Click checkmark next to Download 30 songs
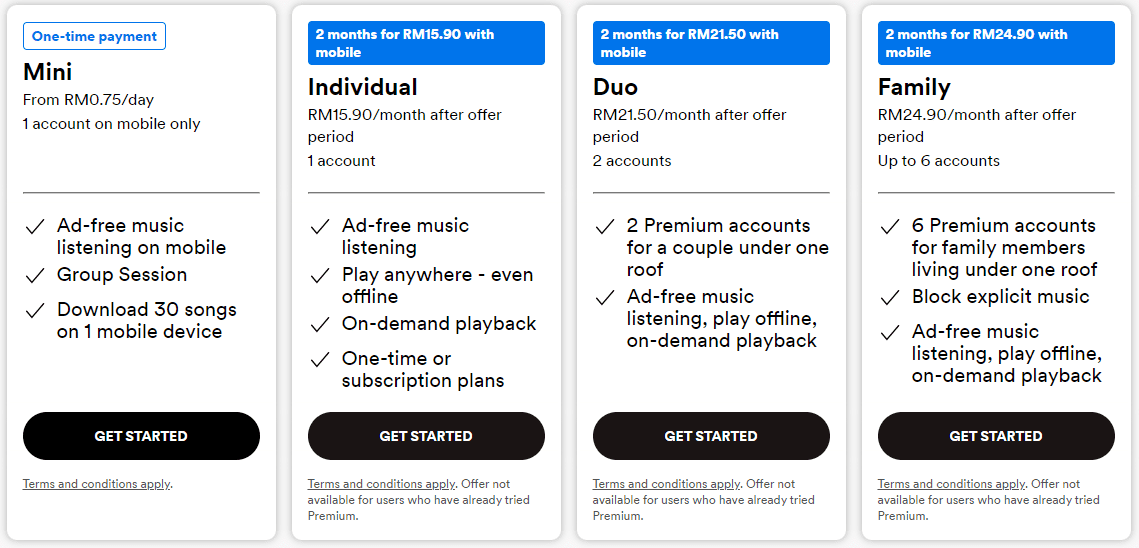 point(35,310)
